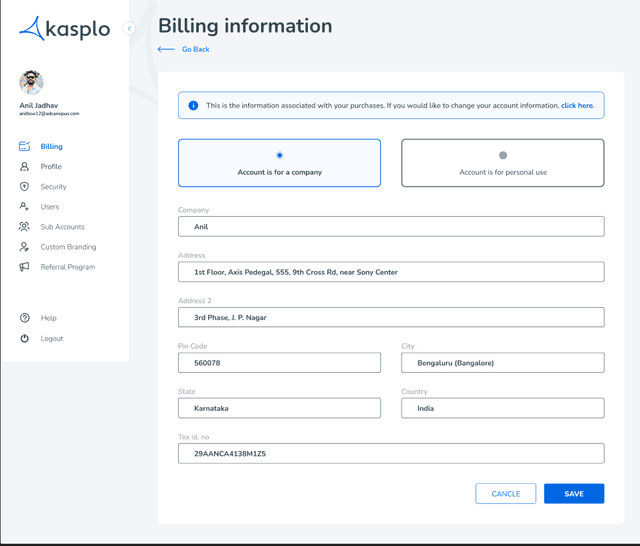Click the Users icon in sidebar
640x546 pixels.
25,207
